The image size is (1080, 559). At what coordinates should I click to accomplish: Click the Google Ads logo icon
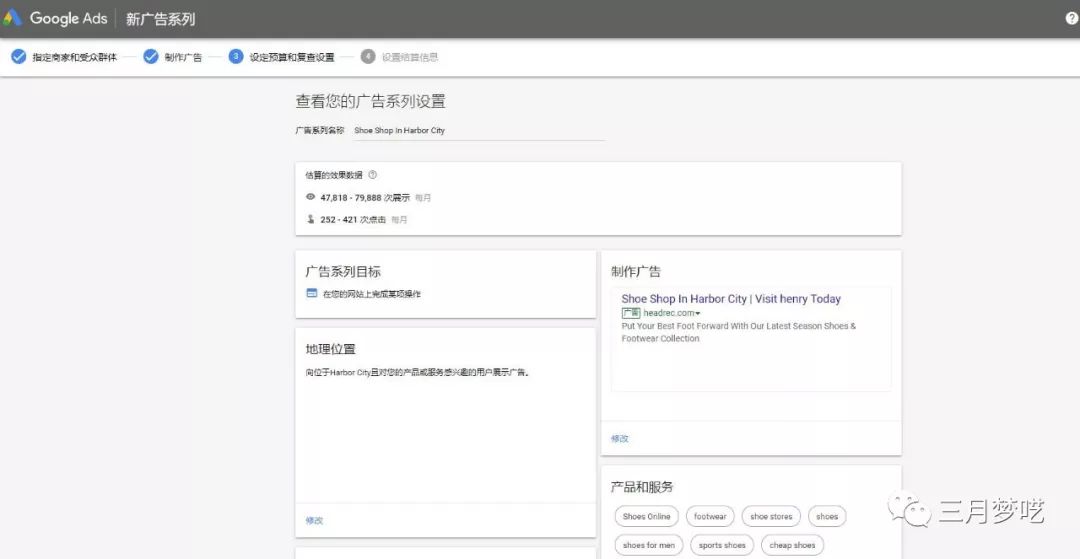click(x=12, y=18)
